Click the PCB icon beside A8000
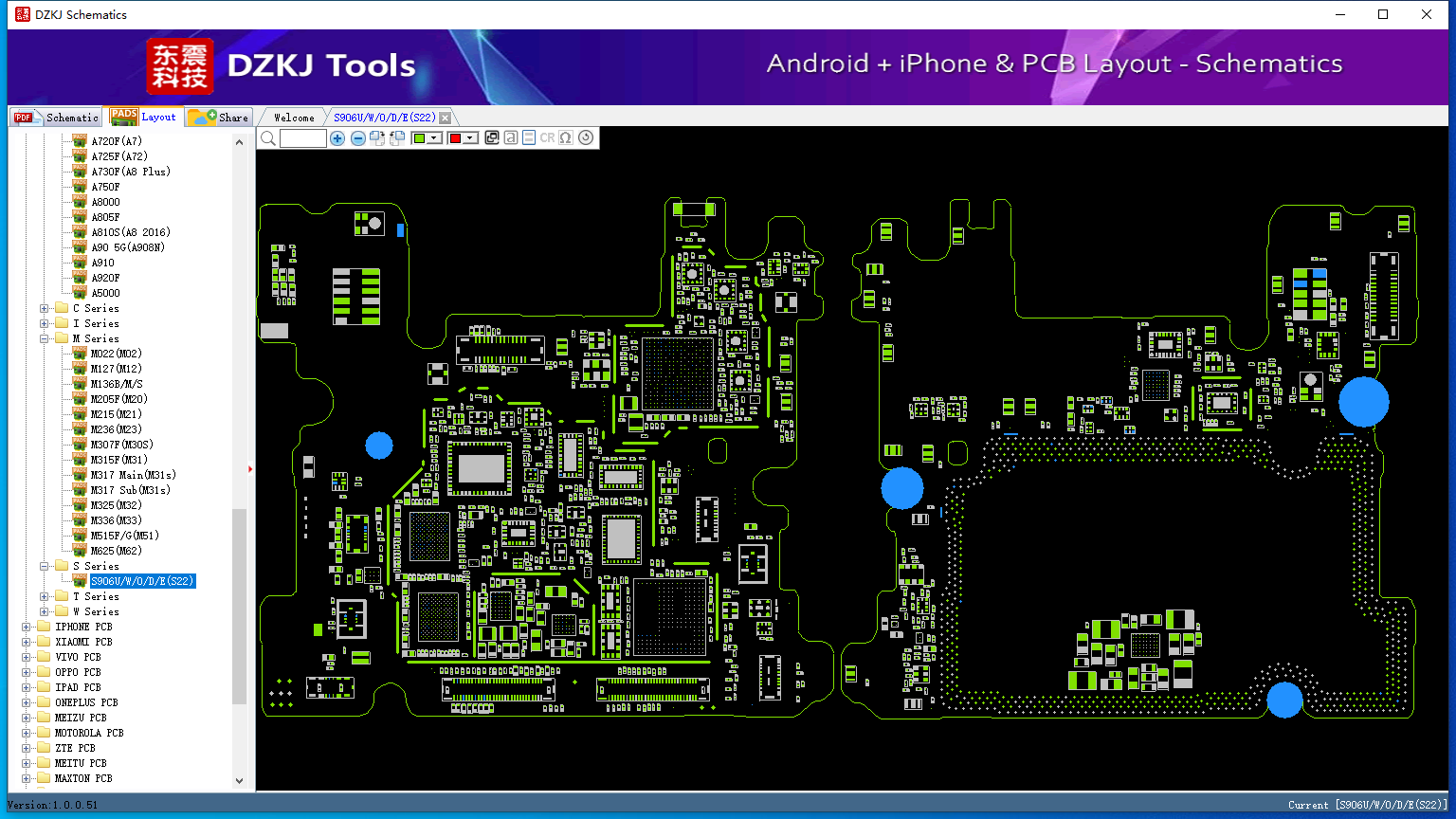This screenshot has height=819, width=1456. 80,202
